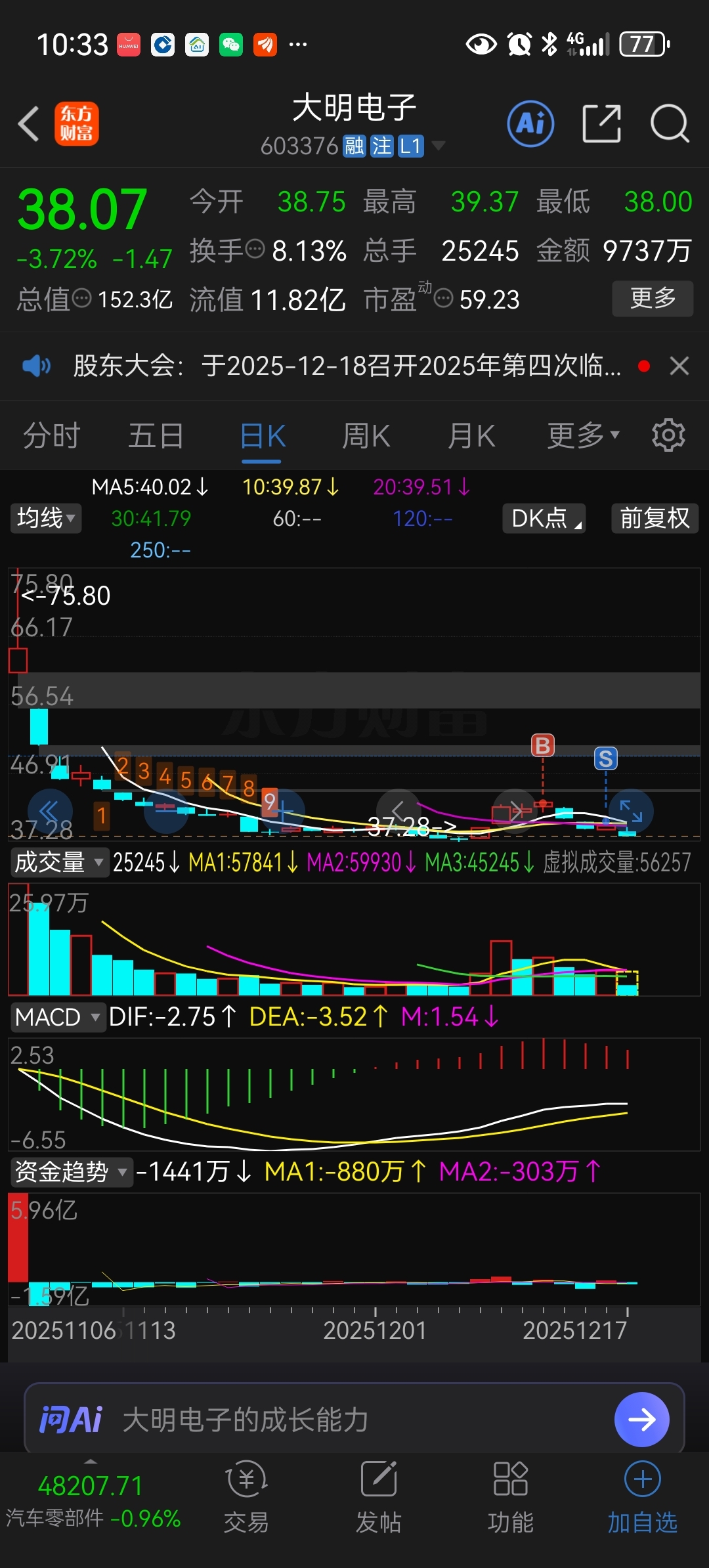
Task: Close the announcement banner
Action: 679,366
